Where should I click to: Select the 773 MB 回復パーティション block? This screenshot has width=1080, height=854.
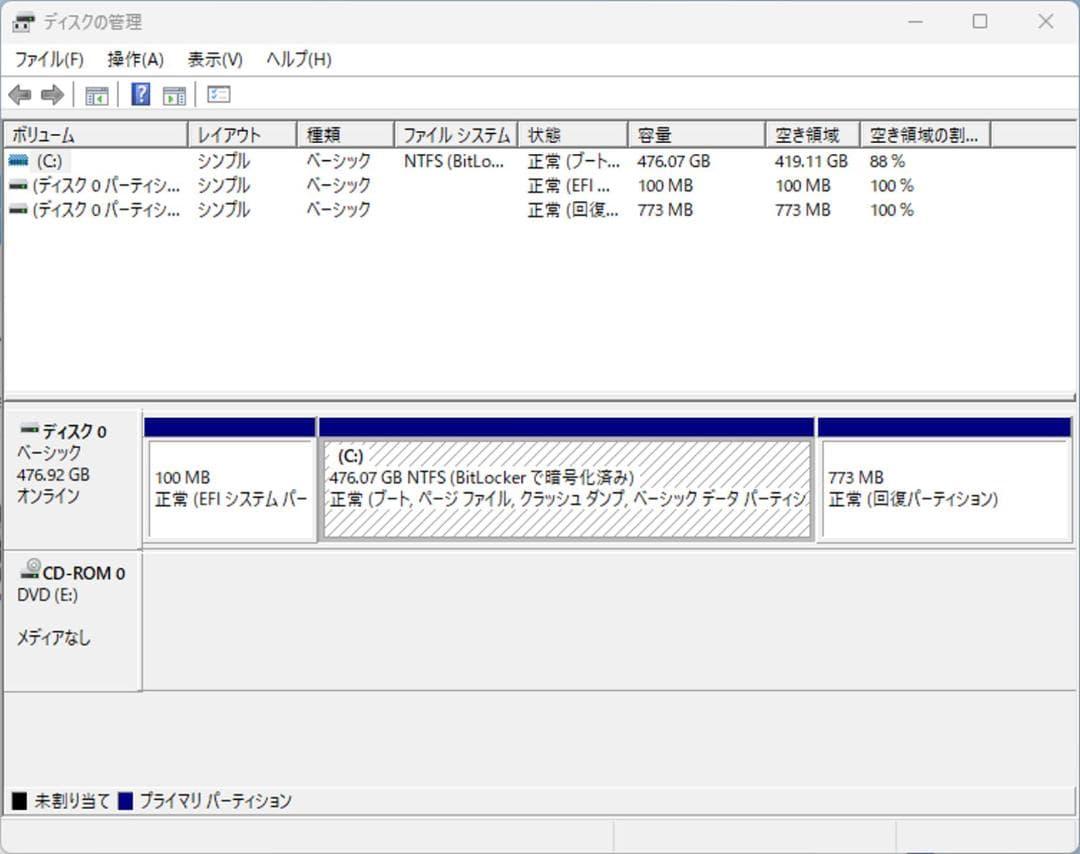point(943,480)
